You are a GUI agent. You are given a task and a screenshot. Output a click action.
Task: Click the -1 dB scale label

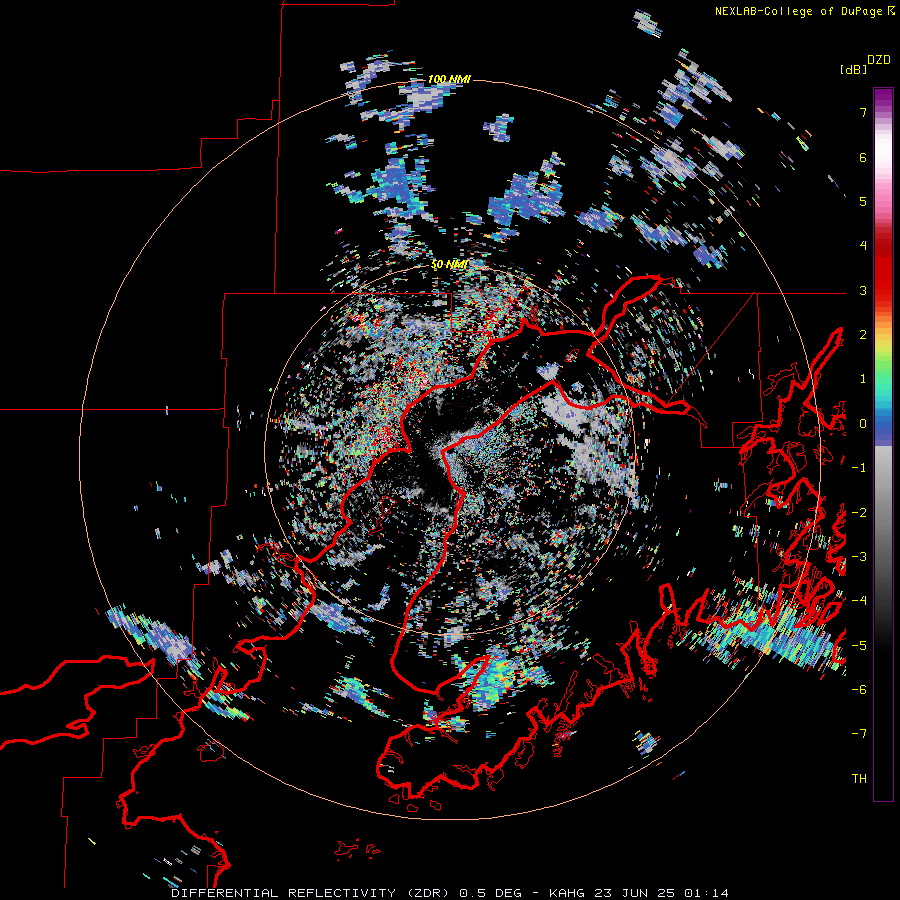859,468
